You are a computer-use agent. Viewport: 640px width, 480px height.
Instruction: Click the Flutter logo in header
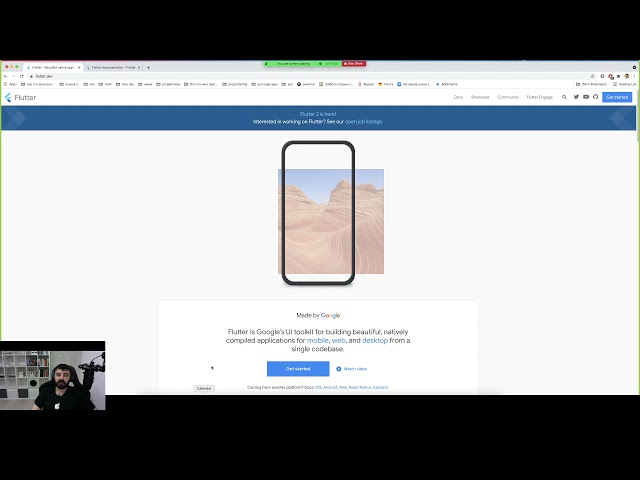[x=20, y=98]
